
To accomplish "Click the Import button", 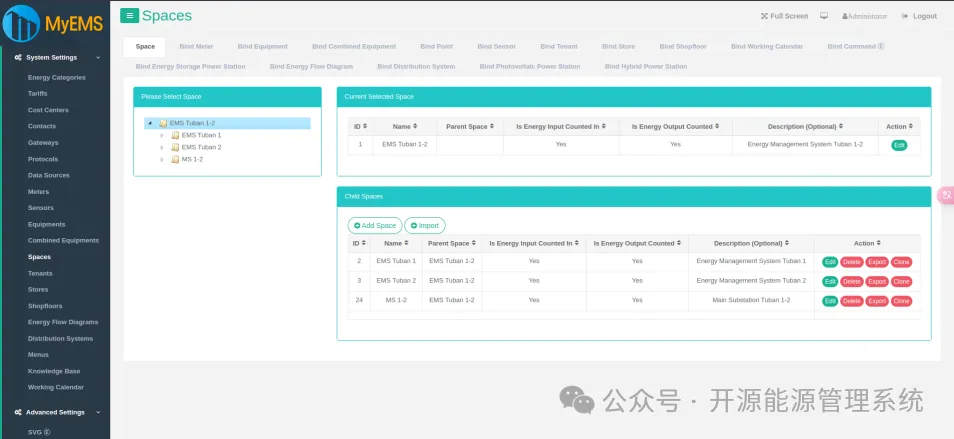I will coord(425,226).
